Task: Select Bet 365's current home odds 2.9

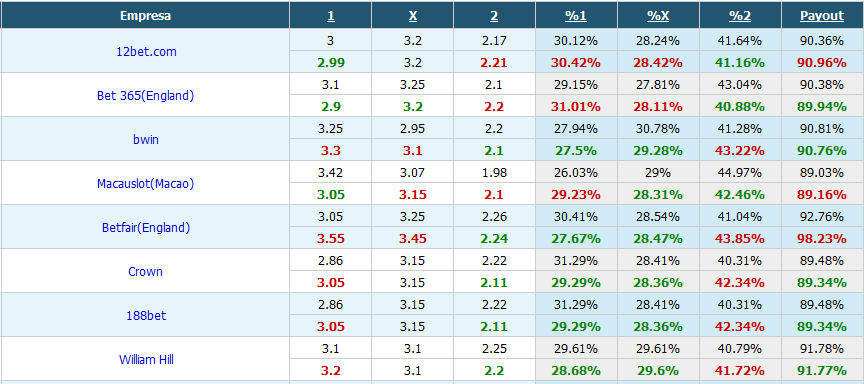Action: pos(331,106)
